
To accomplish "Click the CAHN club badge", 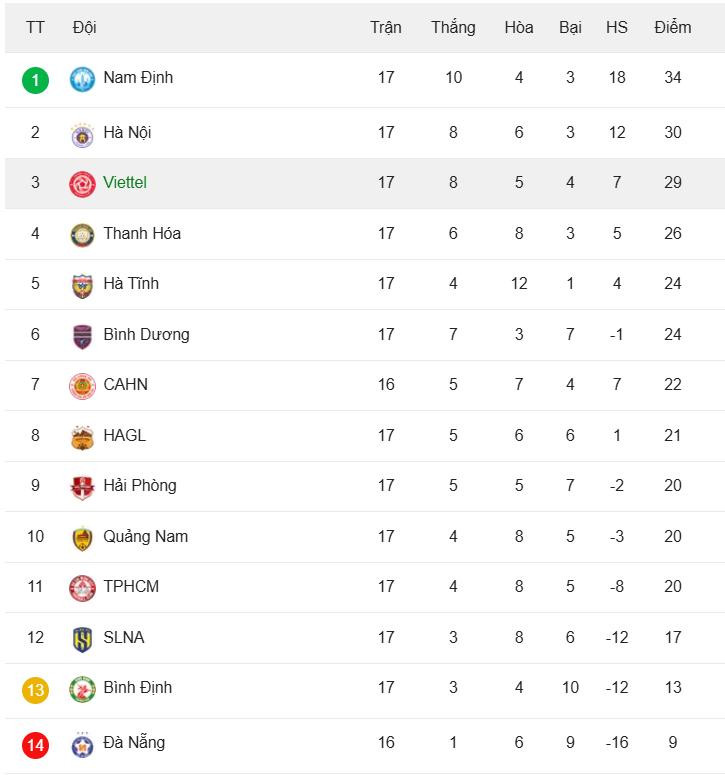I will click(82, 386).
